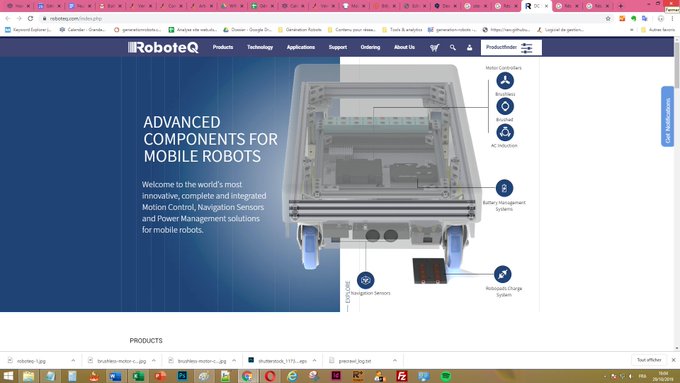Open Battery Management Systems icon
The height and width of the screenshot is (383, 680).
(504, 188)
